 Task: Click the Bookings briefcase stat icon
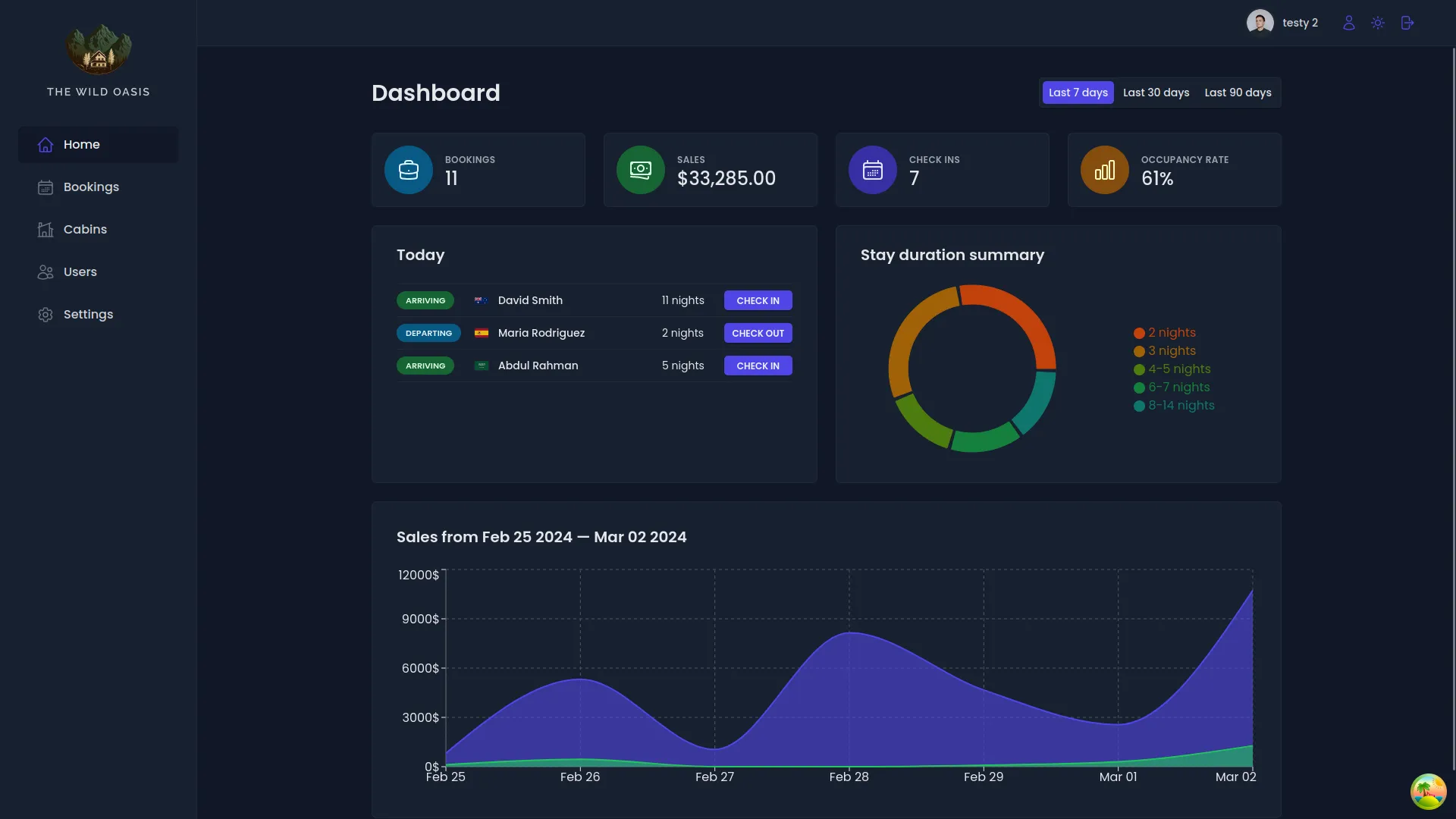409,170
